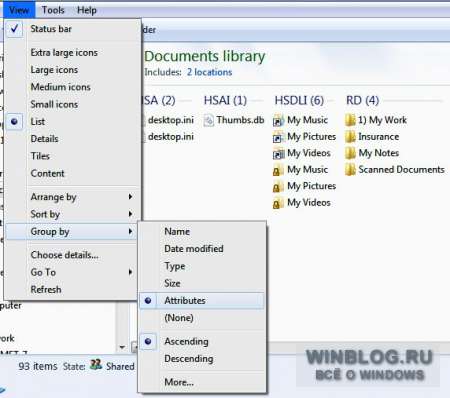450x398 pixels.
Task: Click Refresh in View menu
Action: tap(72, 289)
